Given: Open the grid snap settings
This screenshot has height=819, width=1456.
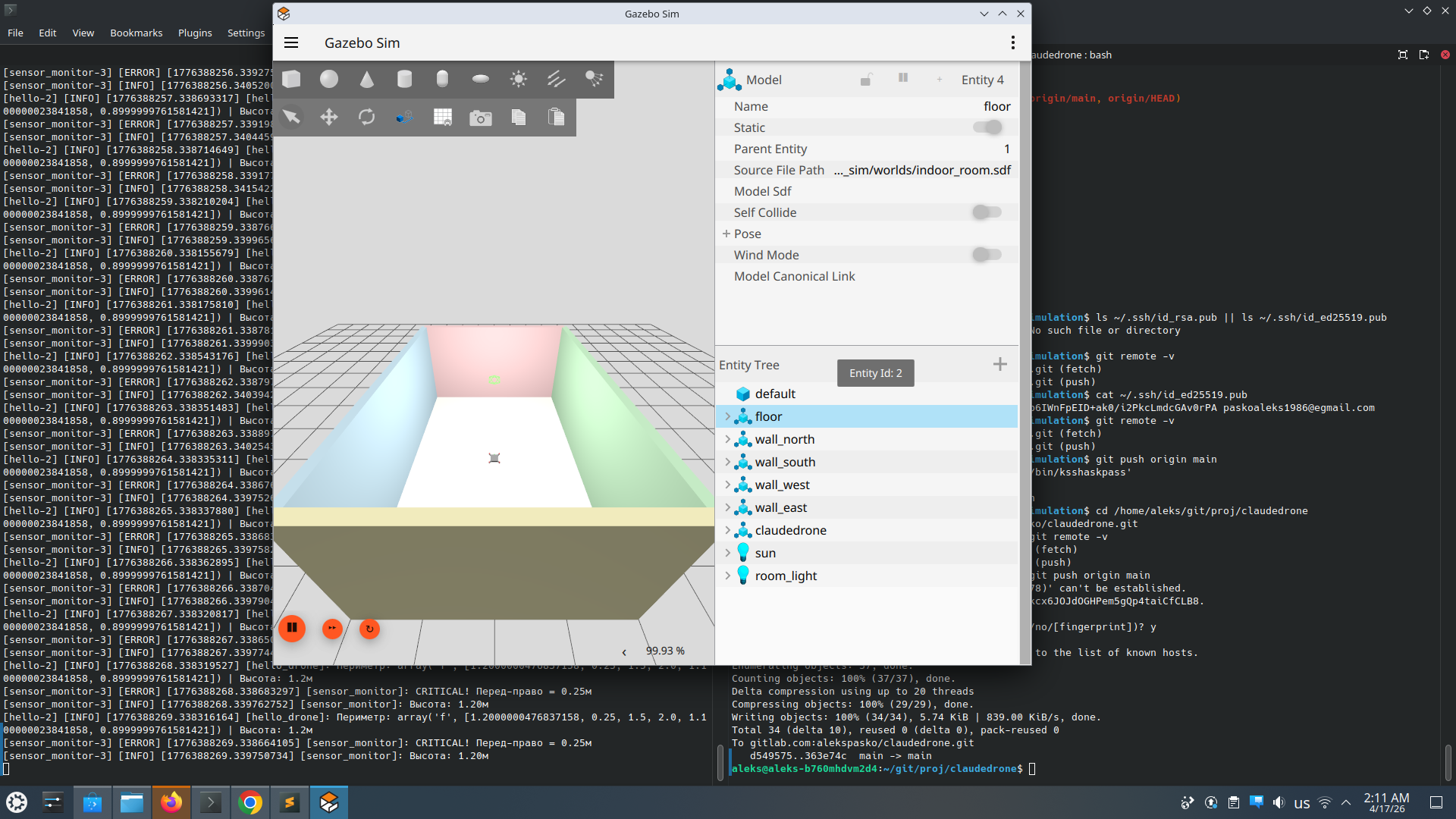Looking at the screenshot, I should click(x=443, y=117).
